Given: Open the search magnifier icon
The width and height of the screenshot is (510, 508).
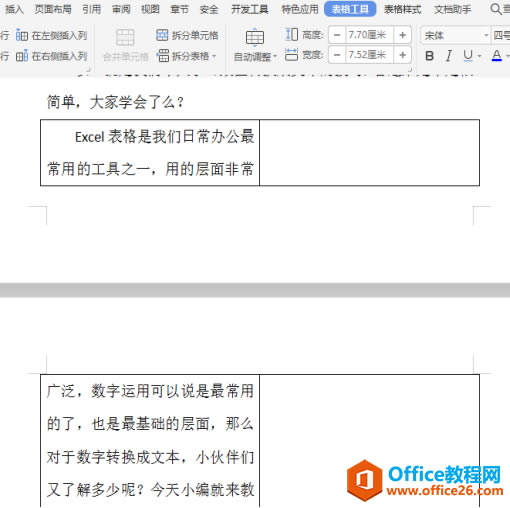Looking at the screenshot, I should 496,9.
